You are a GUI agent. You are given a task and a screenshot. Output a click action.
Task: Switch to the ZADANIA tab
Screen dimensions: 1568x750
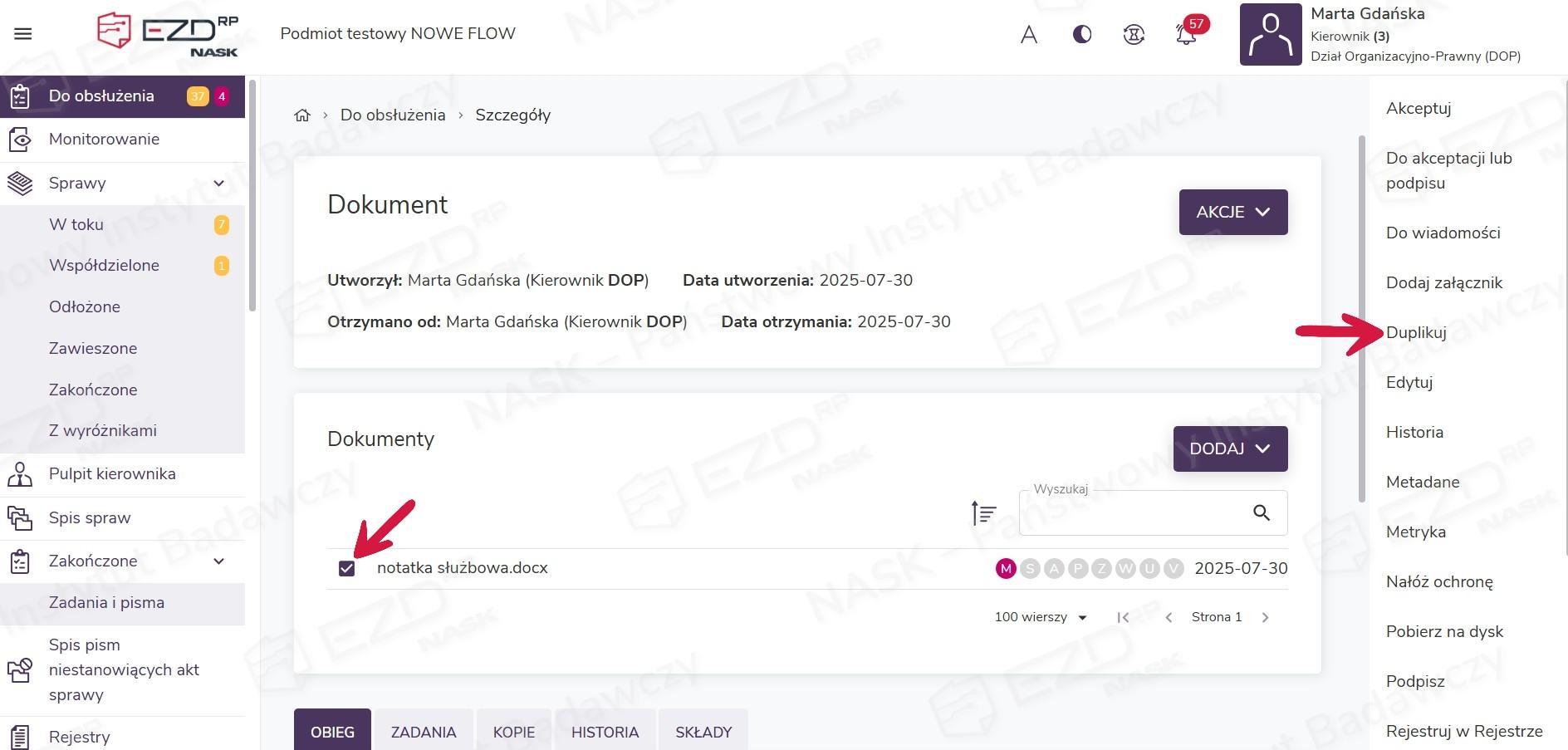tap(424, 732)
